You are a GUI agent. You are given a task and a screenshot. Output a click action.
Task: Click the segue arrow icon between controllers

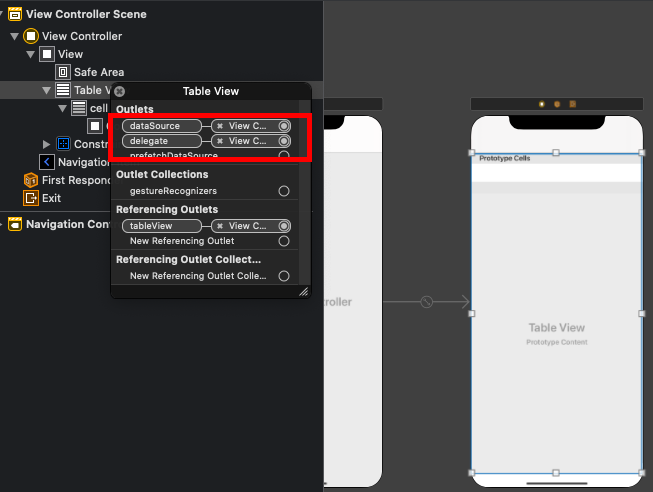[426, 302]
